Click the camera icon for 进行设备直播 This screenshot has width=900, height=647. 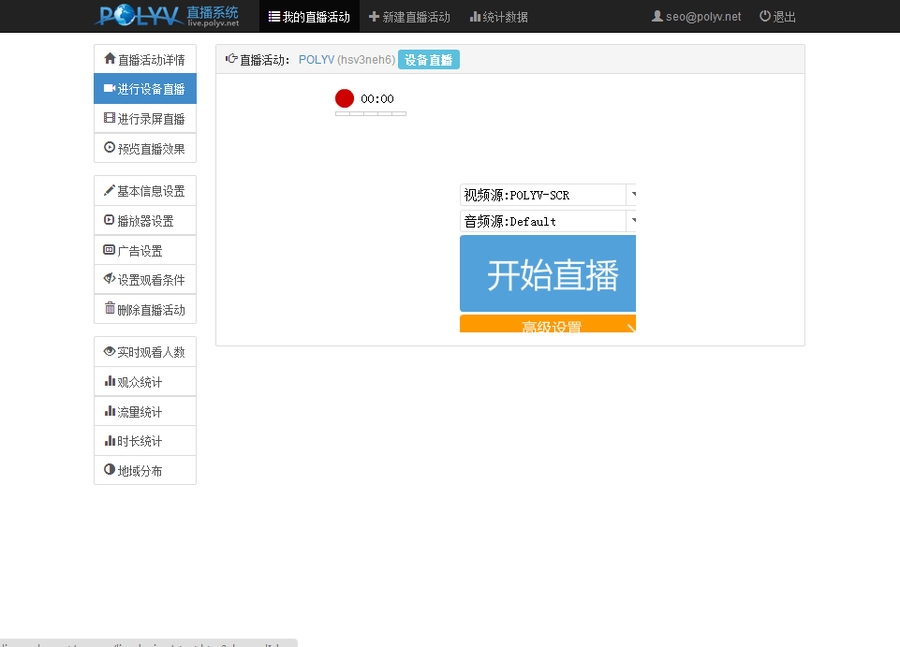click(109, 88)
